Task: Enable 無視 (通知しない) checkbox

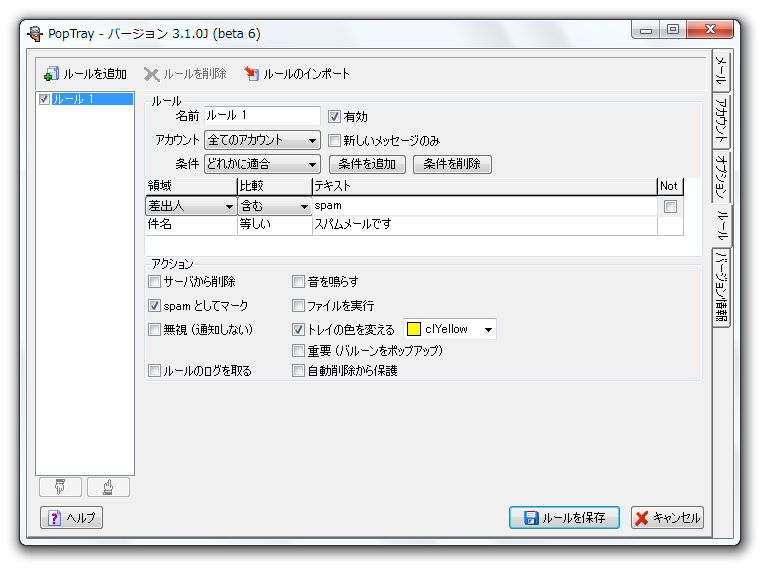Action: point(154,329)
